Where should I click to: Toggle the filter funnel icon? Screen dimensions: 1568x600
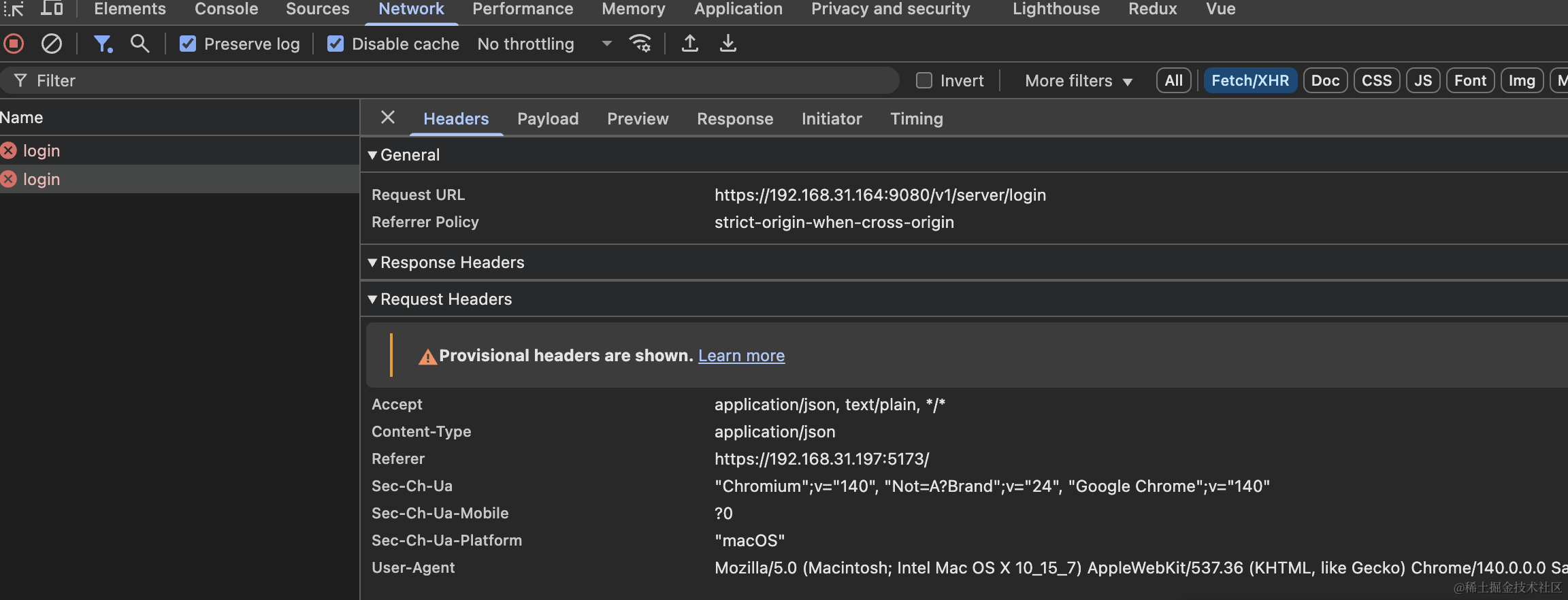click(x=103, y=44)
